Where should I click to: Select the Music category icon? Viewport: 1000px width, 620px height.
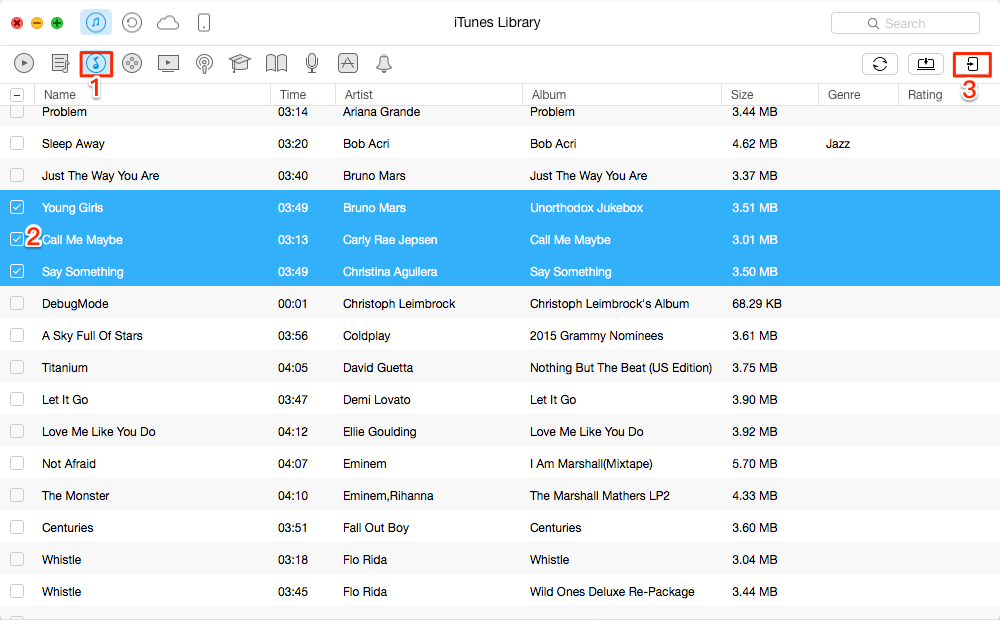[96, 63]
